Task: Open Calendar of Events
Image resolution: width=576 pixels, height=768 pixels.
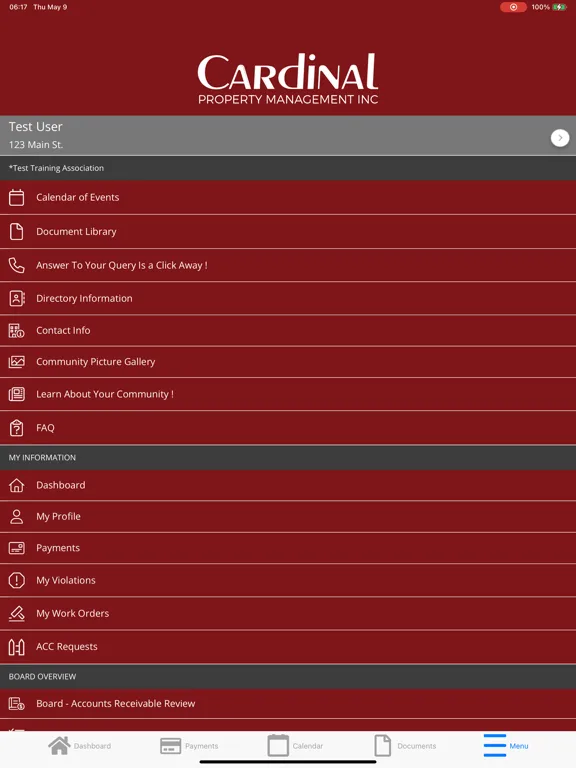Action: click(x=288, y=197)
